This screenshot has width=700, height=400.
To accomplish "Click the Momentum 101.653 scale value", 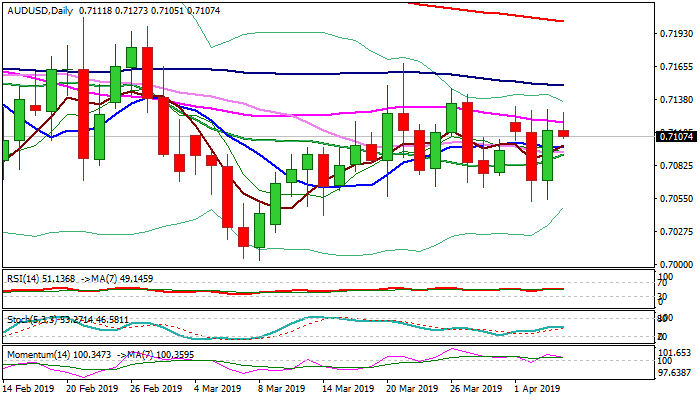I will 676,353.
